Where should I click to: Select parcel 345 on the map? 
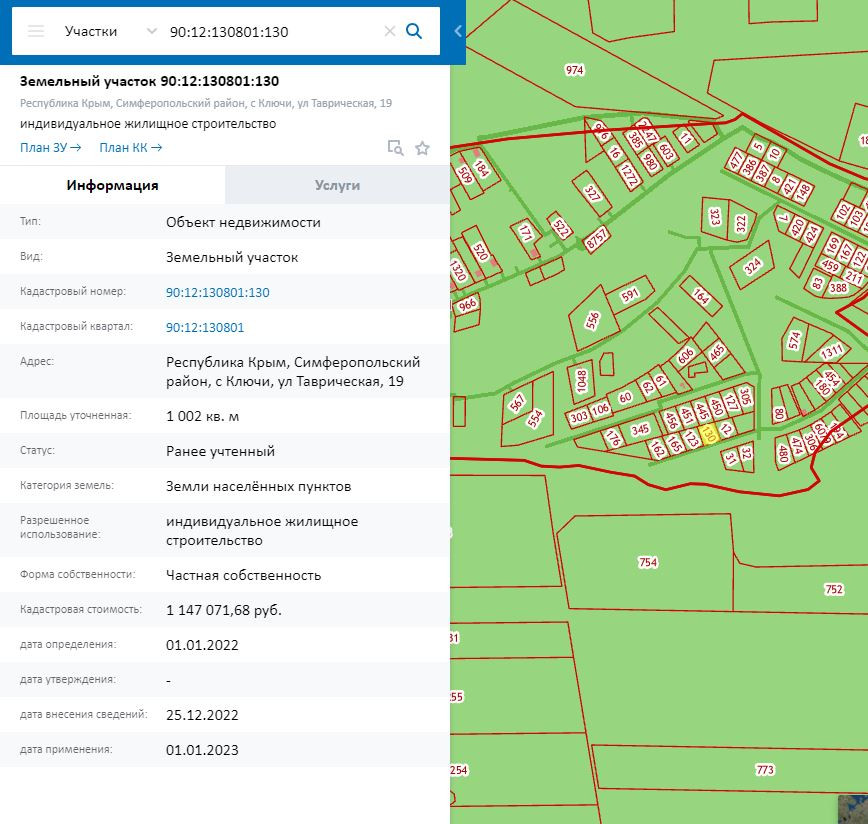tap(640, 429)
